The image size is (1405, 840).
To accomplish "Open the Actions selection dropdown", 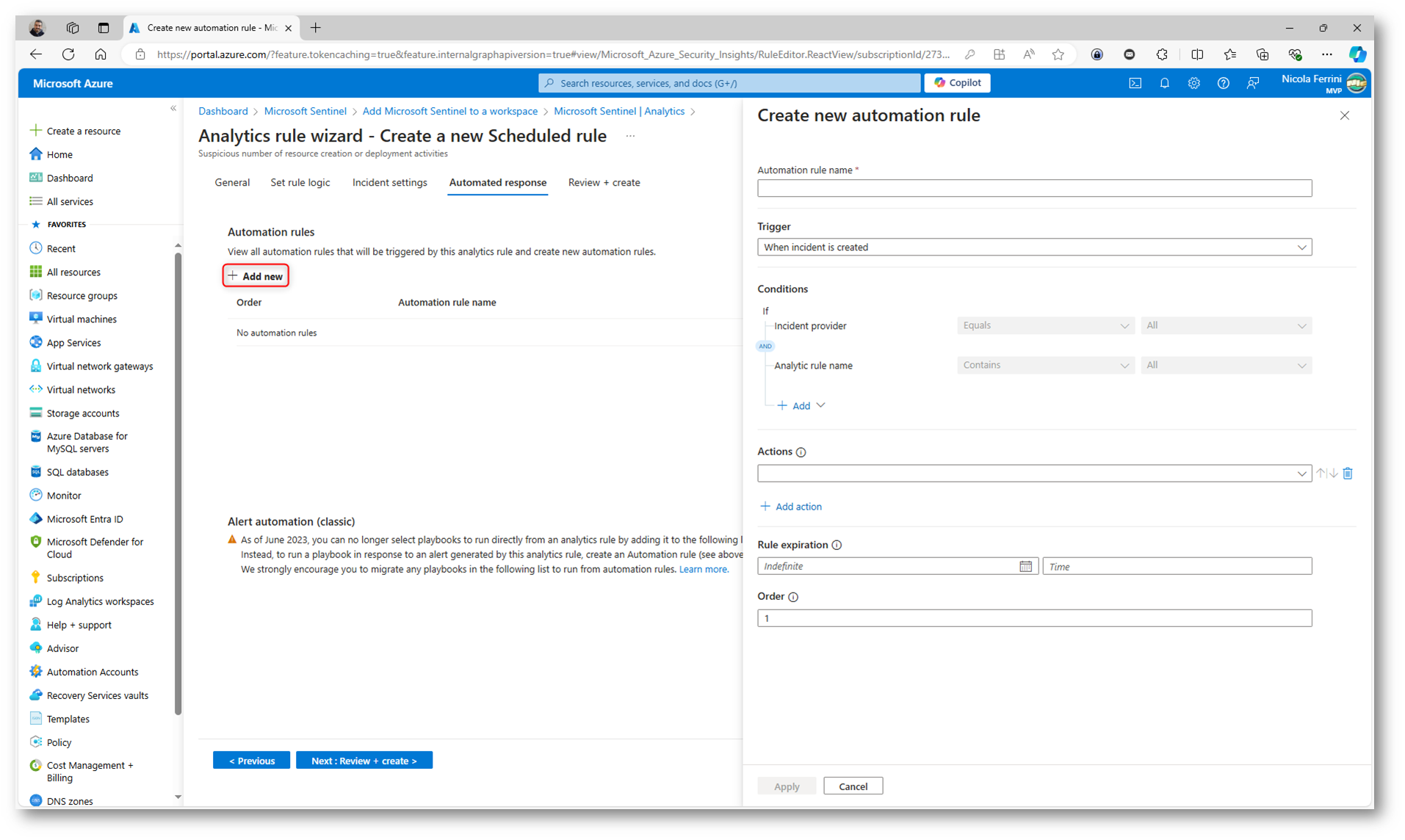I will pos(1034,474).
